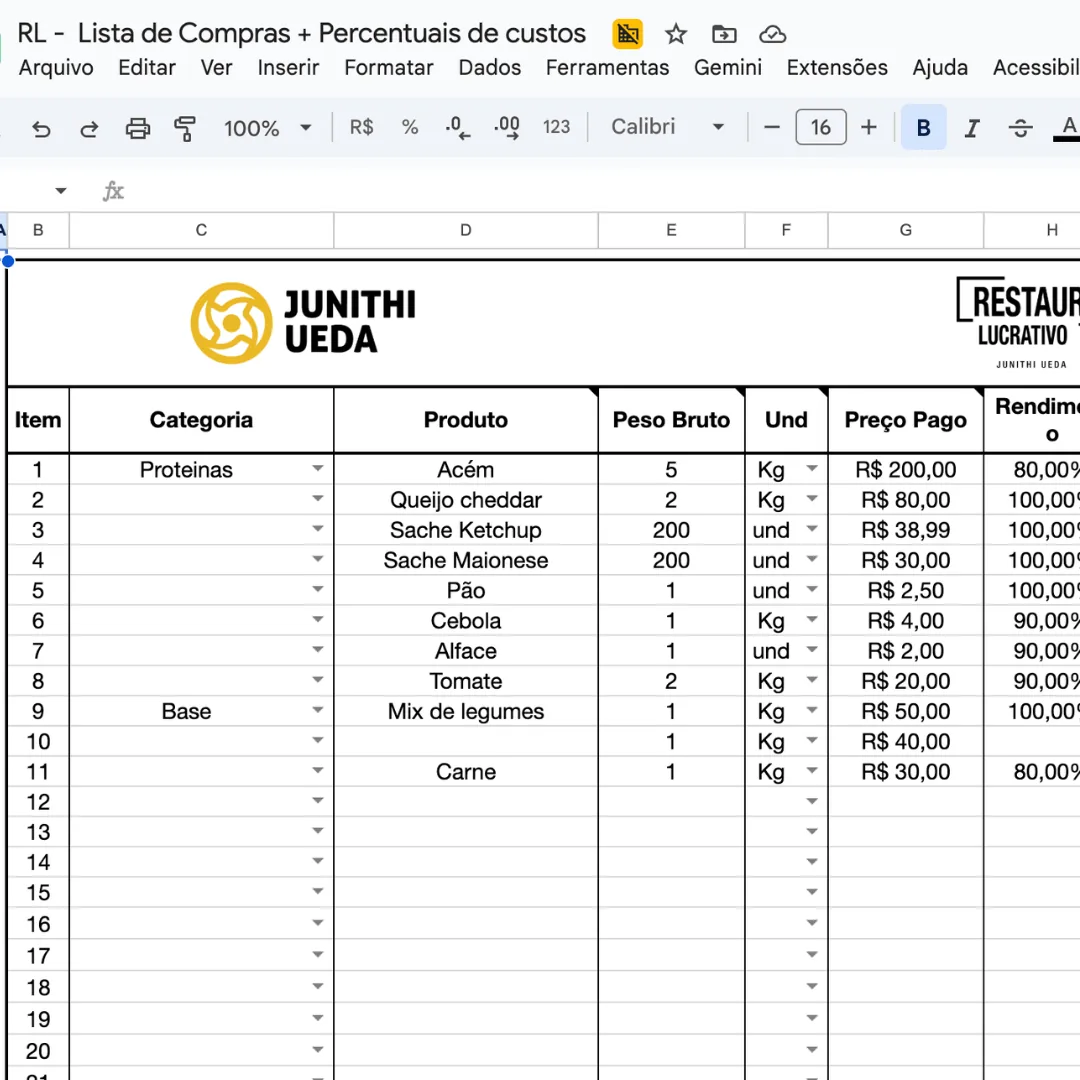Open the zoom 100% dropdown
The width and height of the screenshot is (1080, 1080).
(267, 128)
